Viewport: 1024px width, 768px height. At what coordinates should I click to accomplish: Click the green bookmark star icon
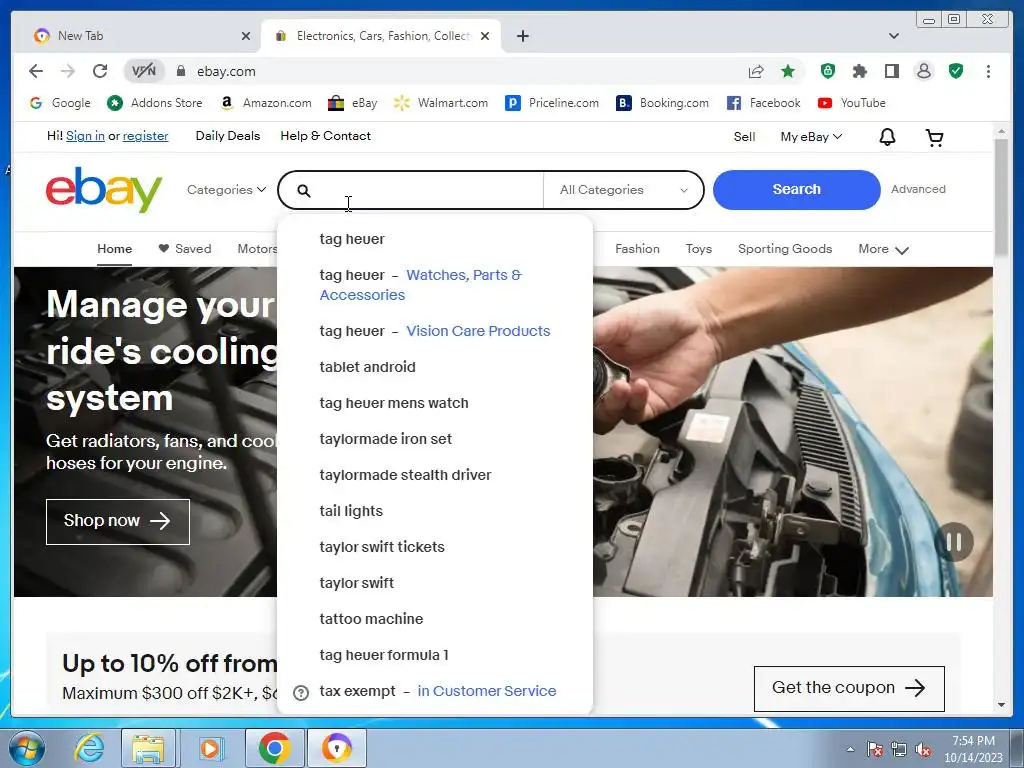[788, 71]
